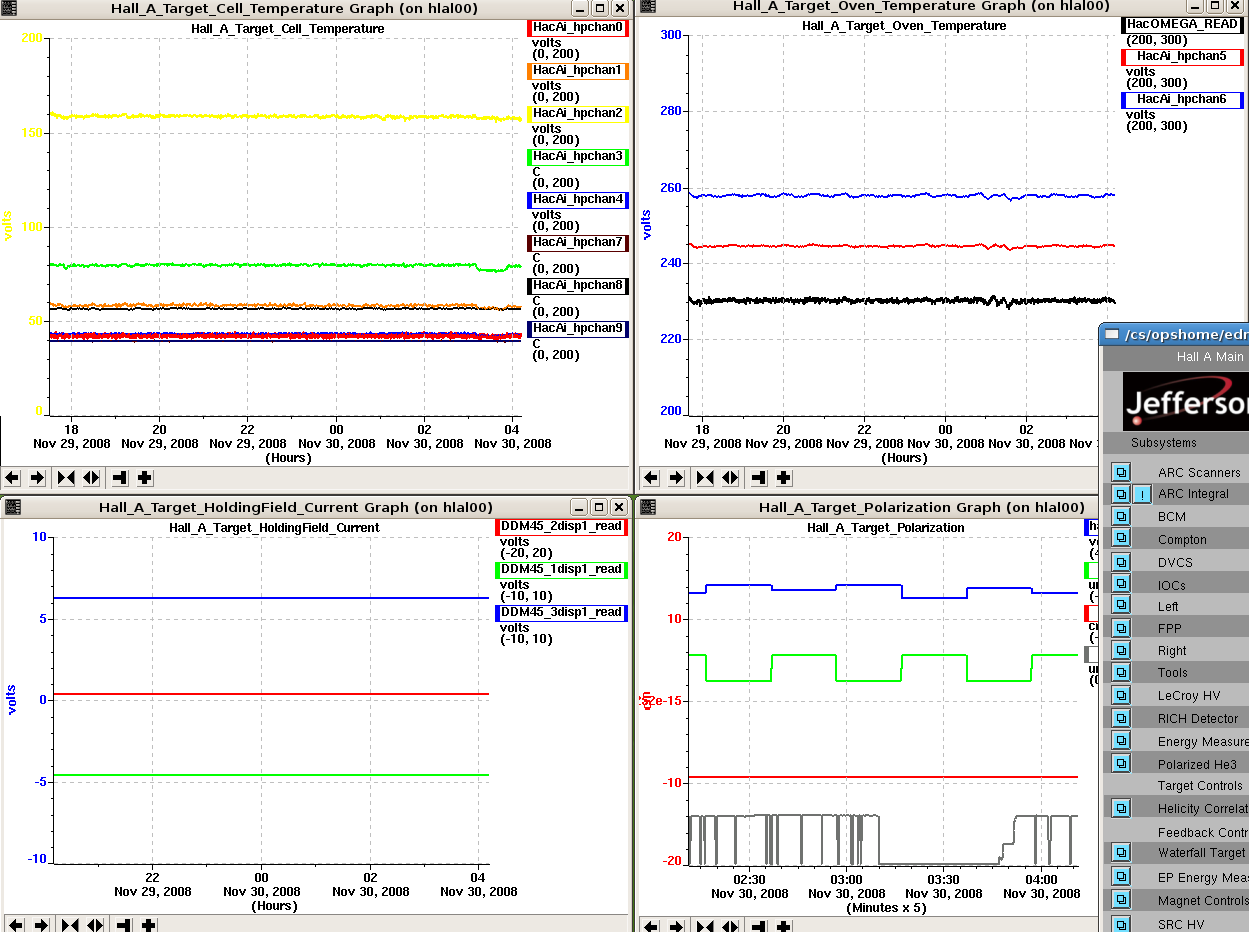Click the 'Hall A Main' panel heading
Screen dimensions: 1249x932
(x=1210, y=357)
